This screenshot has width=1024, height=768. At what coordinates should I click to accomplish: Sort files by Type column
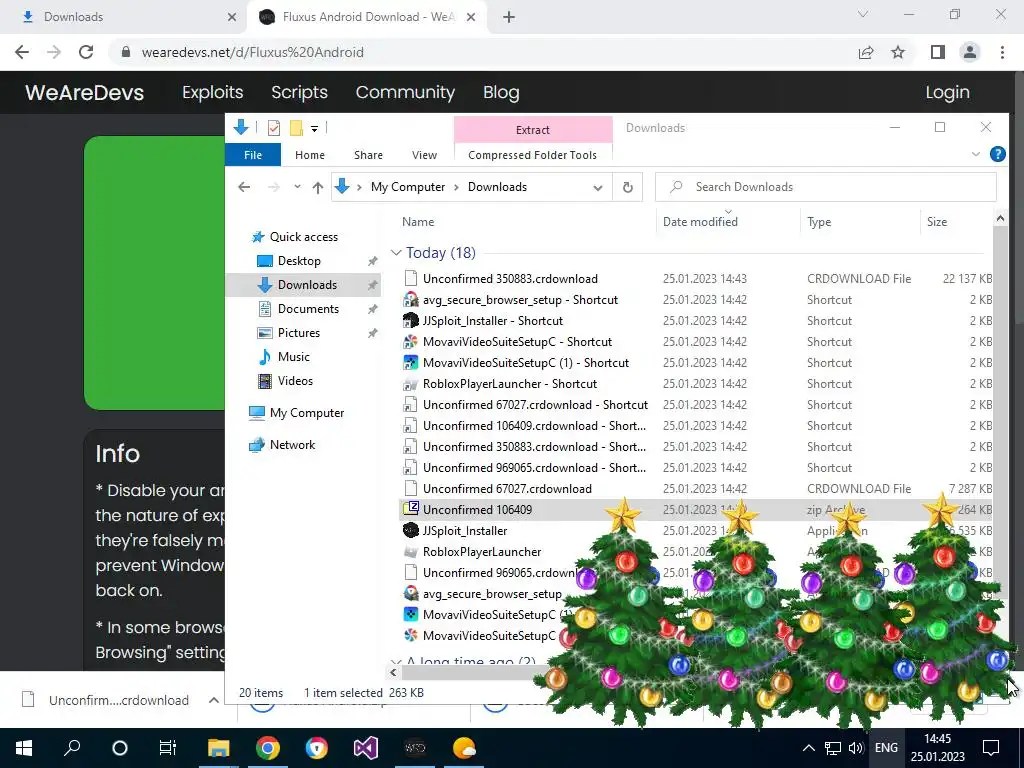819,221
